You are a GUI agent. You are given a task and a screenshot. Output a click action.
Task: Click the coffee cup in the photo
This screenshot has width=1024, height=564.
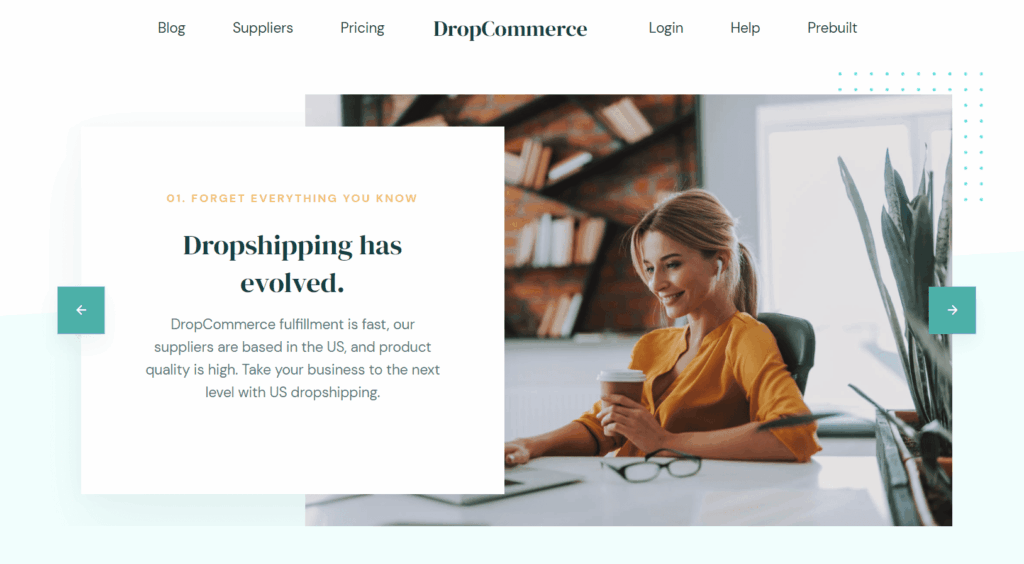point(620,395)
